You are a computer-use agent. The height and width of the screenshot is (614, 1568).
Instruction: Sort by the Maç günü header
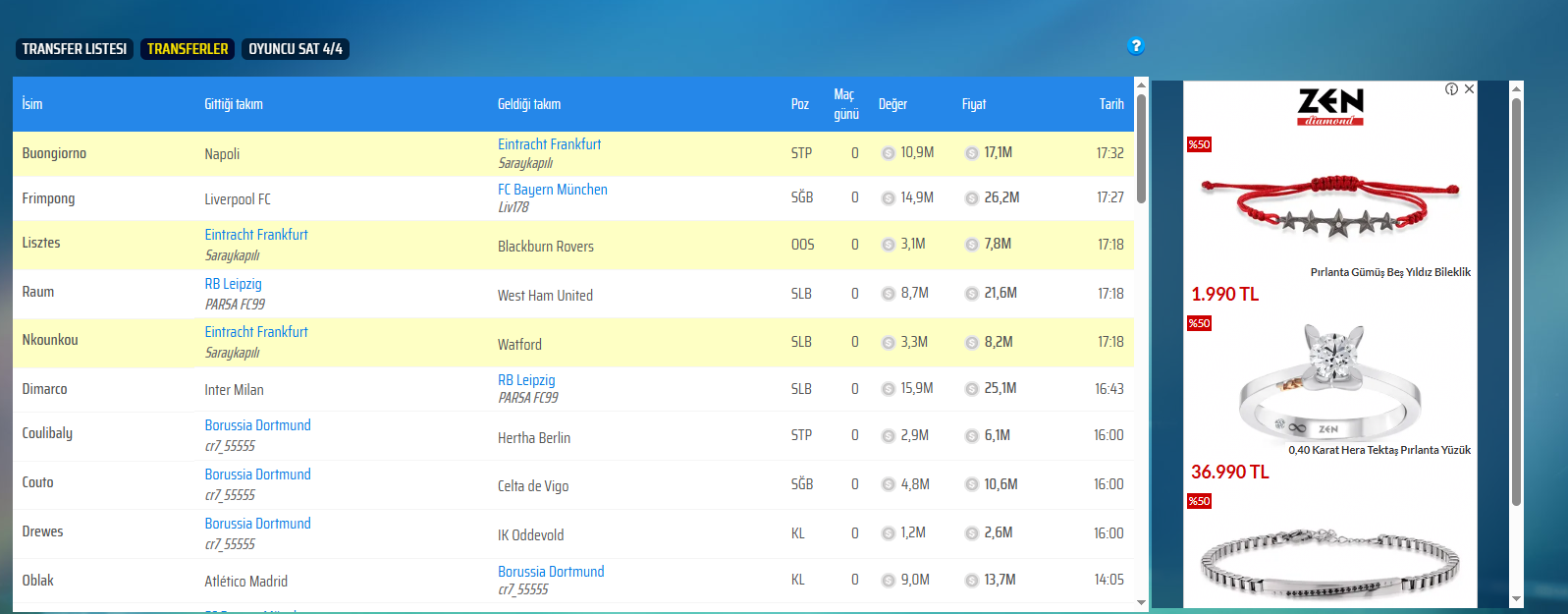point(846,104)
